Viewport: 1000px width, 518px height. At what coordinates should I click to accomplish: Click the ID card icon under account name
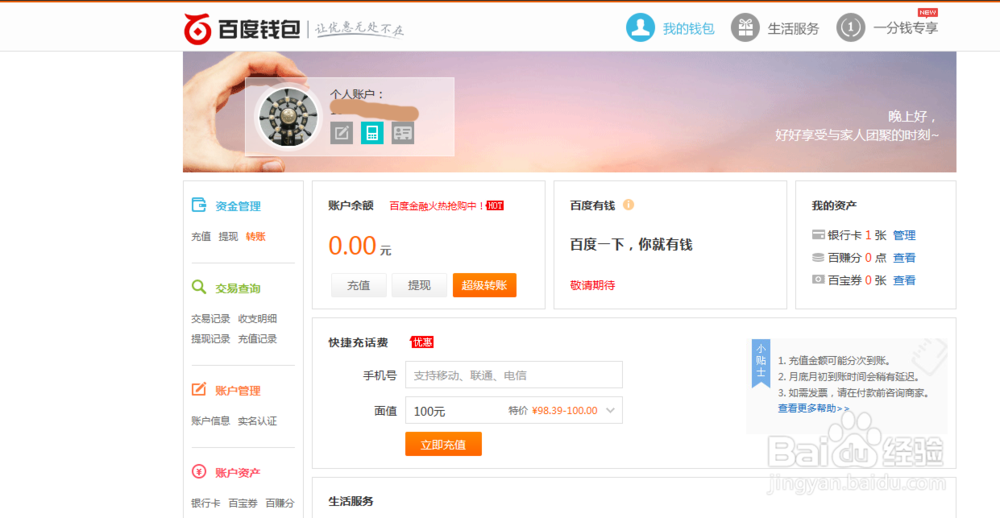pyautogui.click(x=402, y=133)
